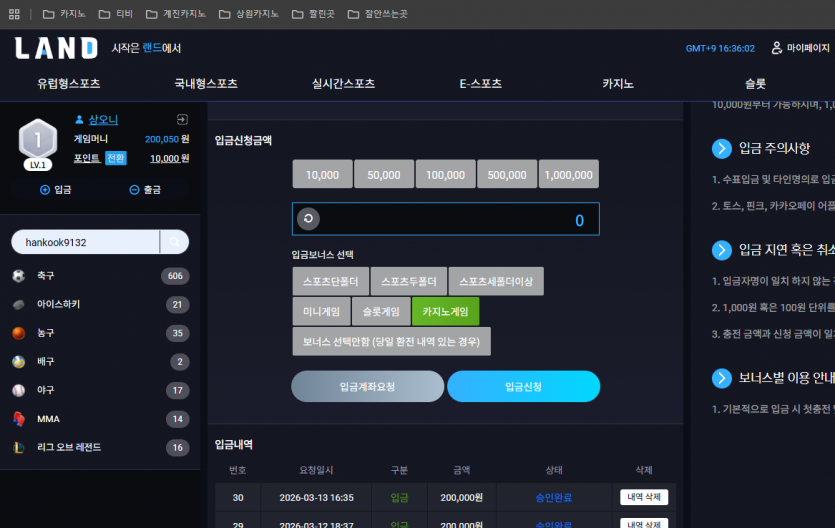Click the plus icon 입금 shortcut
The height and width of the screenshot is (528, 835).
coord(55,189)
